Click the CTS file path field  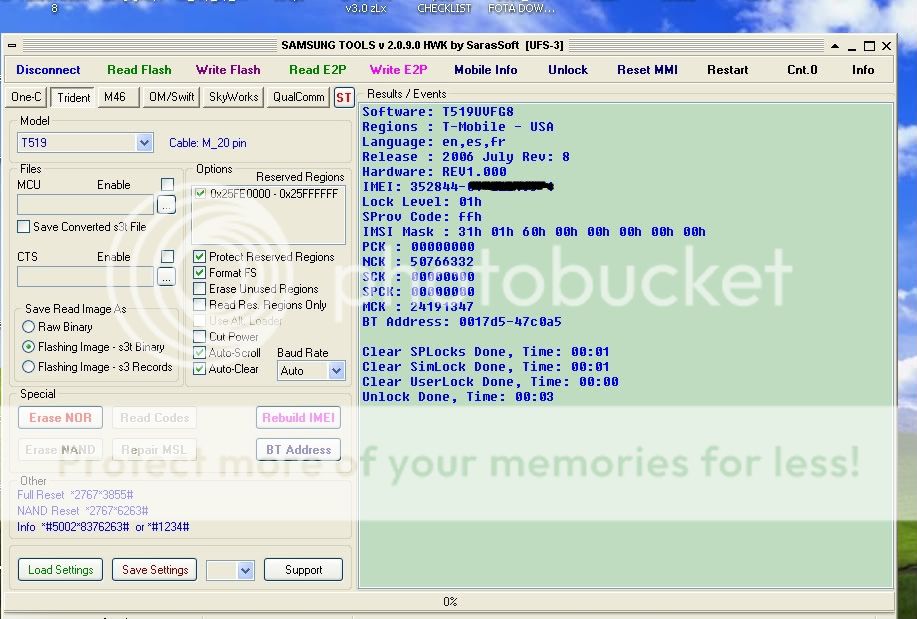85,276
